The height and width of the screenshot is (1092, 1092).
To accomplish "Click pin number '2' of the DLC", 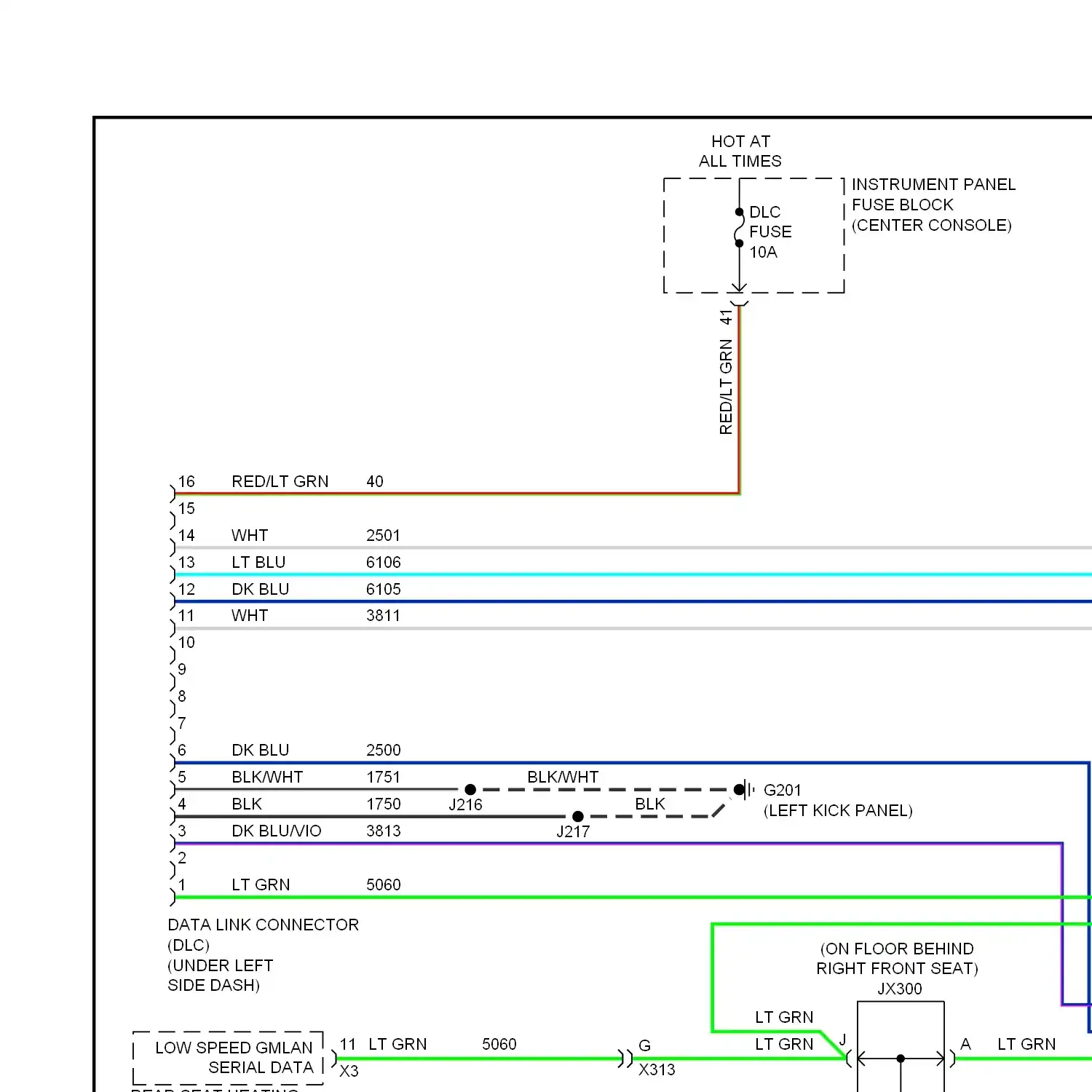I will [x=182, y=858].
